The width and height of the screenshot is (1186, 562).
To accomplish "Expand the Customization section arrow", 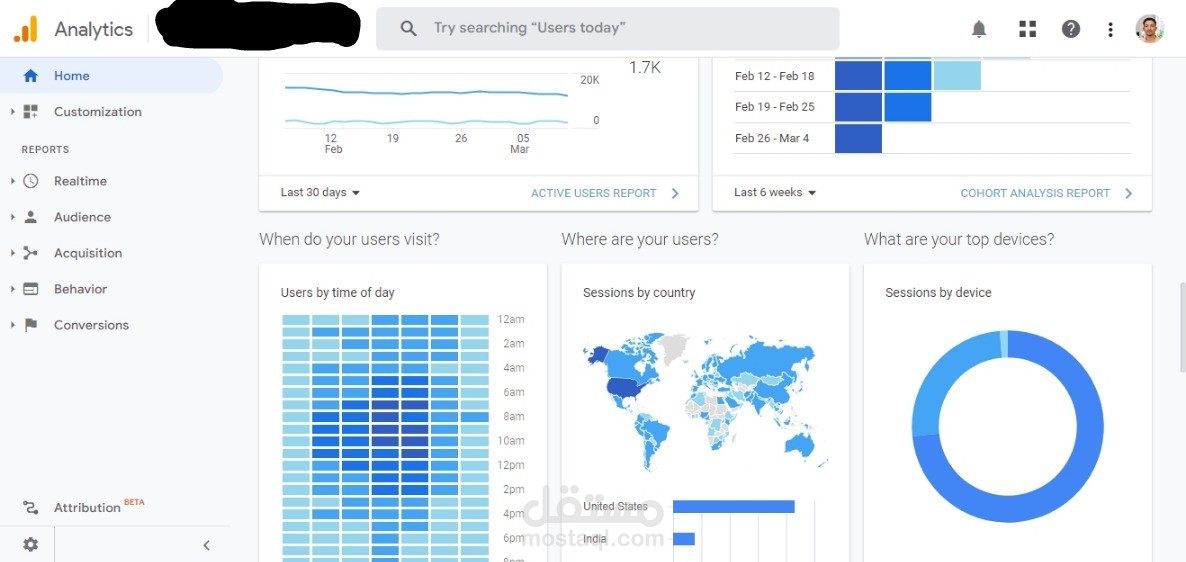I will (12, 112).
